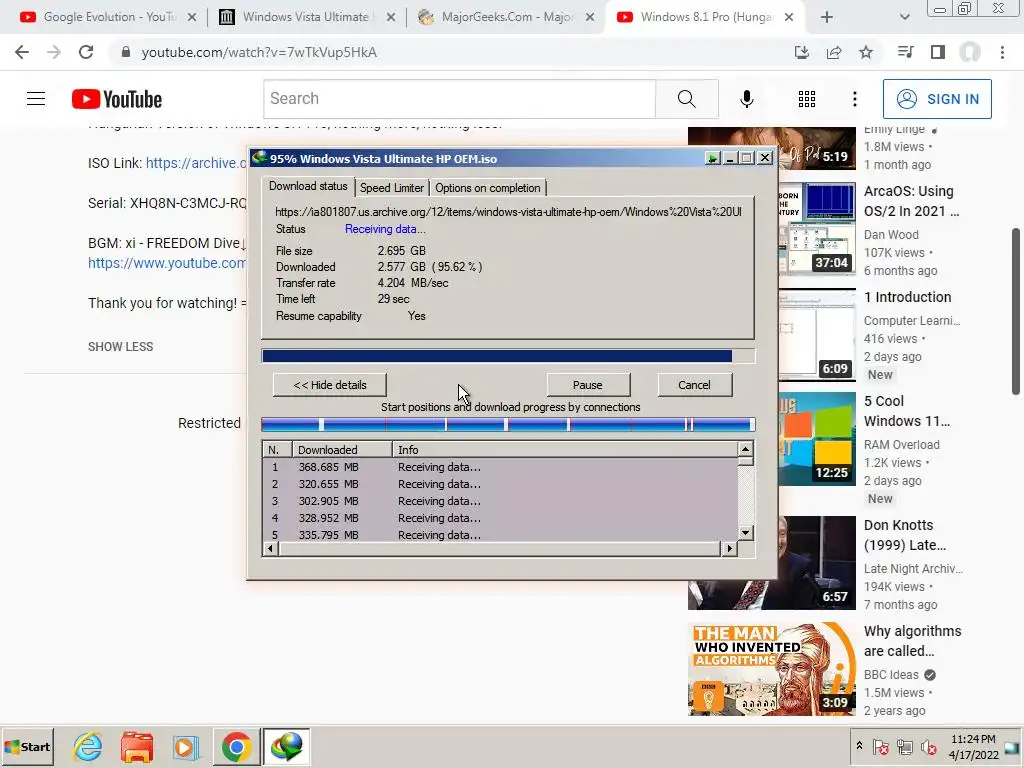This screenshot has width=1024, height=768.
Task: Click the taskbar clock 11:24 PM
Action: point(973,739)
